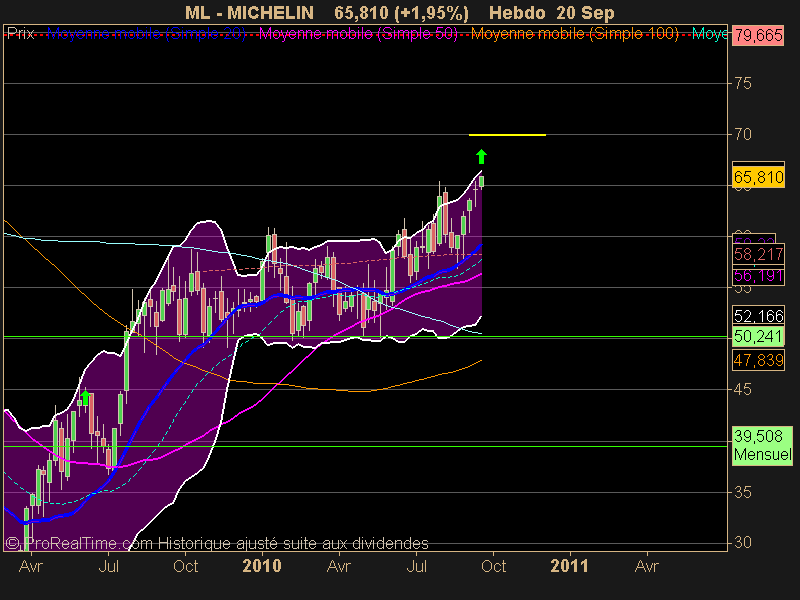This screenshot has width=800, height=600.
Task: Click the orange 47,839 price tag
Action: pyautogui.click(x=758, y=360)
